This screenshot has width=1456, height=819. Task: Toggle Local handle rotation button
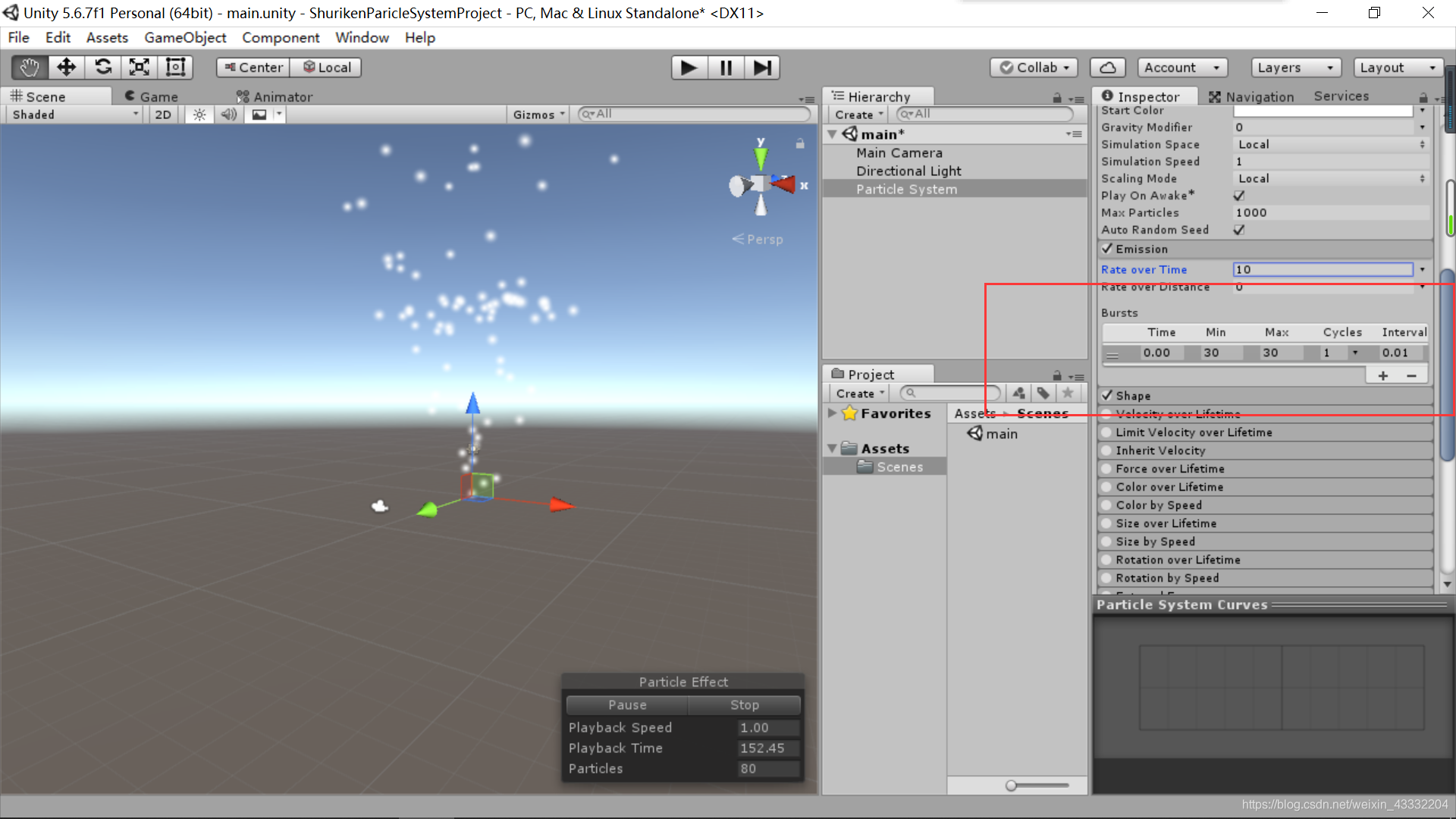tap(326, 67)
